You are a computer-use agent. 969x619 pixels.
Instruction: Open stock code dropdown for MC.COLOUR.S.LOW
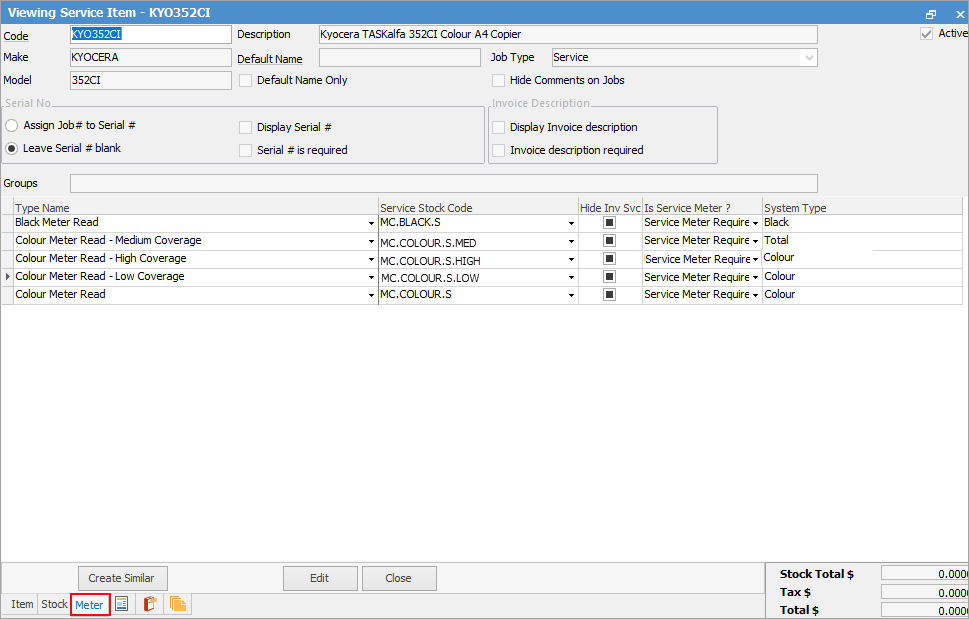pyautogui.click(x=572, y=277)
